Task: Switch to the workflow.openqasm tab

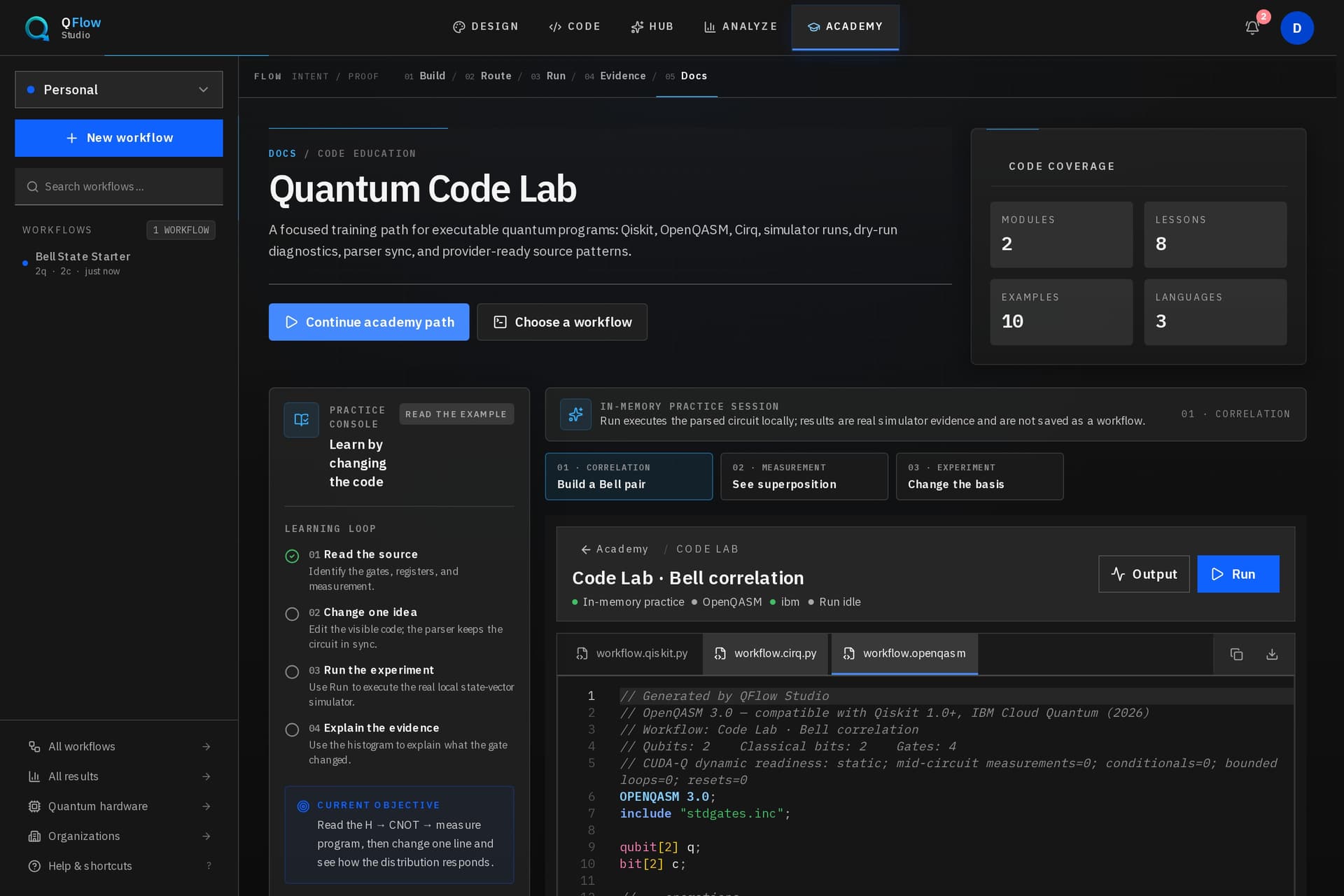Action: tap(904, 653)
